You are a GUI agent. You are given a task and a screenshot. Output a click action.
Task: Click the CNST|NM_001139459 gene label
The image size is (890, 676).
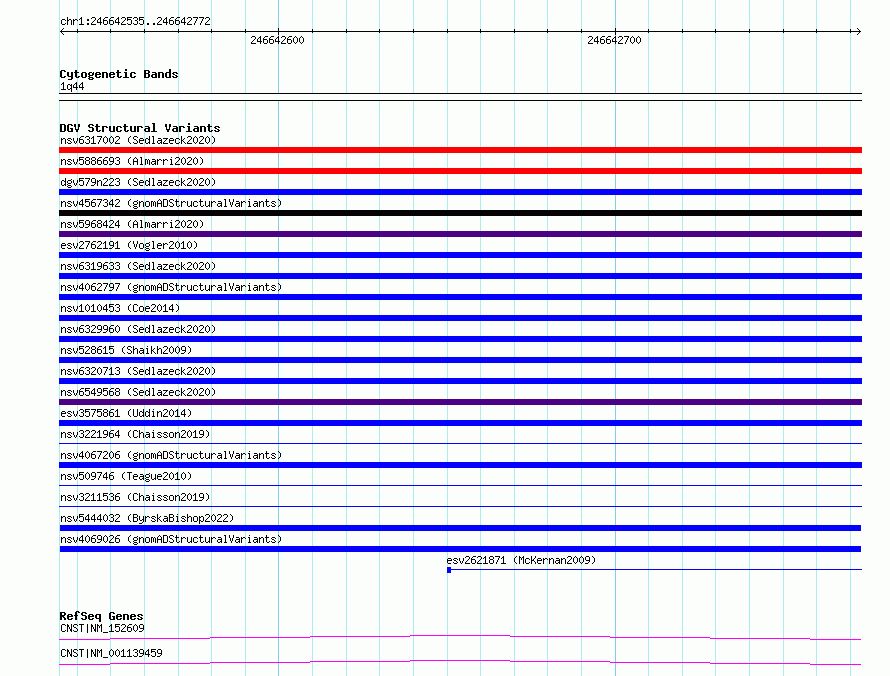coord(111,653)
